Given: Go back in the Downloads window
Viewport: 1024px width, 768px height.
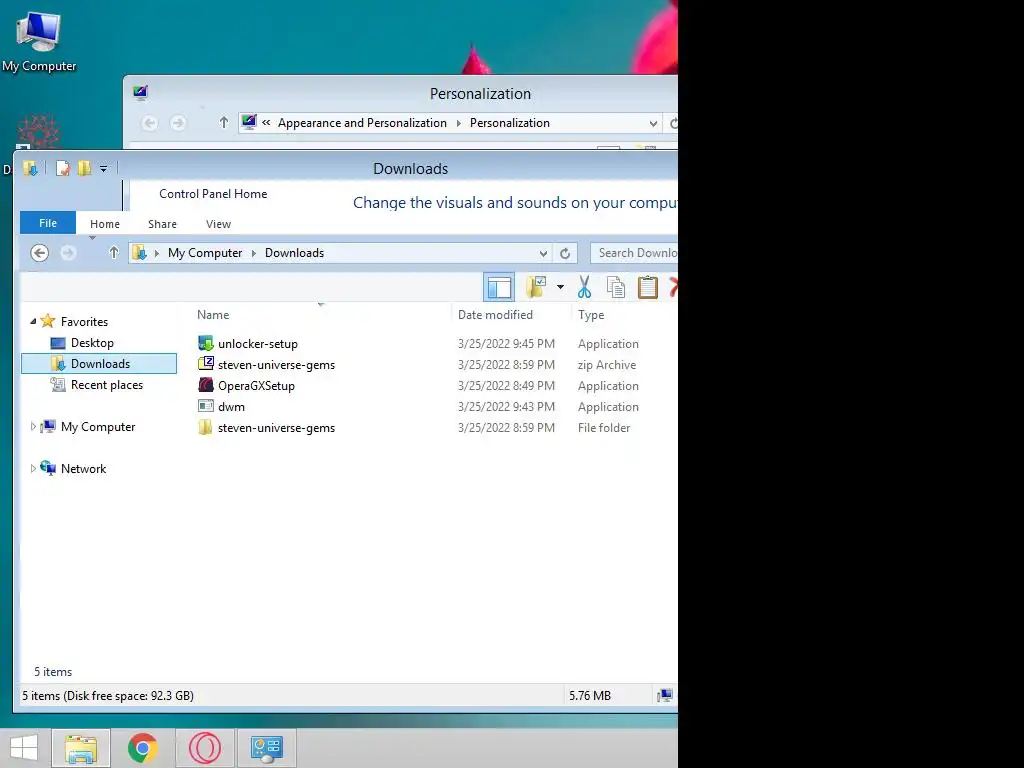Looking at the screenshot, I should click(x=39, y=253).
